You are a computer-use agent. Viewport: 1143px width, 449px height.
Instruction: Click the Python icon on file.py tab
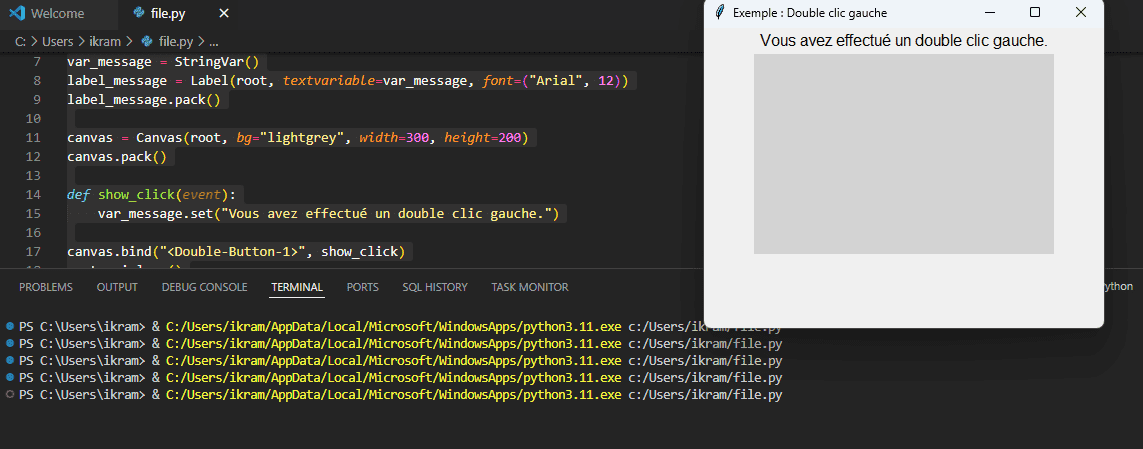[139, 13]
